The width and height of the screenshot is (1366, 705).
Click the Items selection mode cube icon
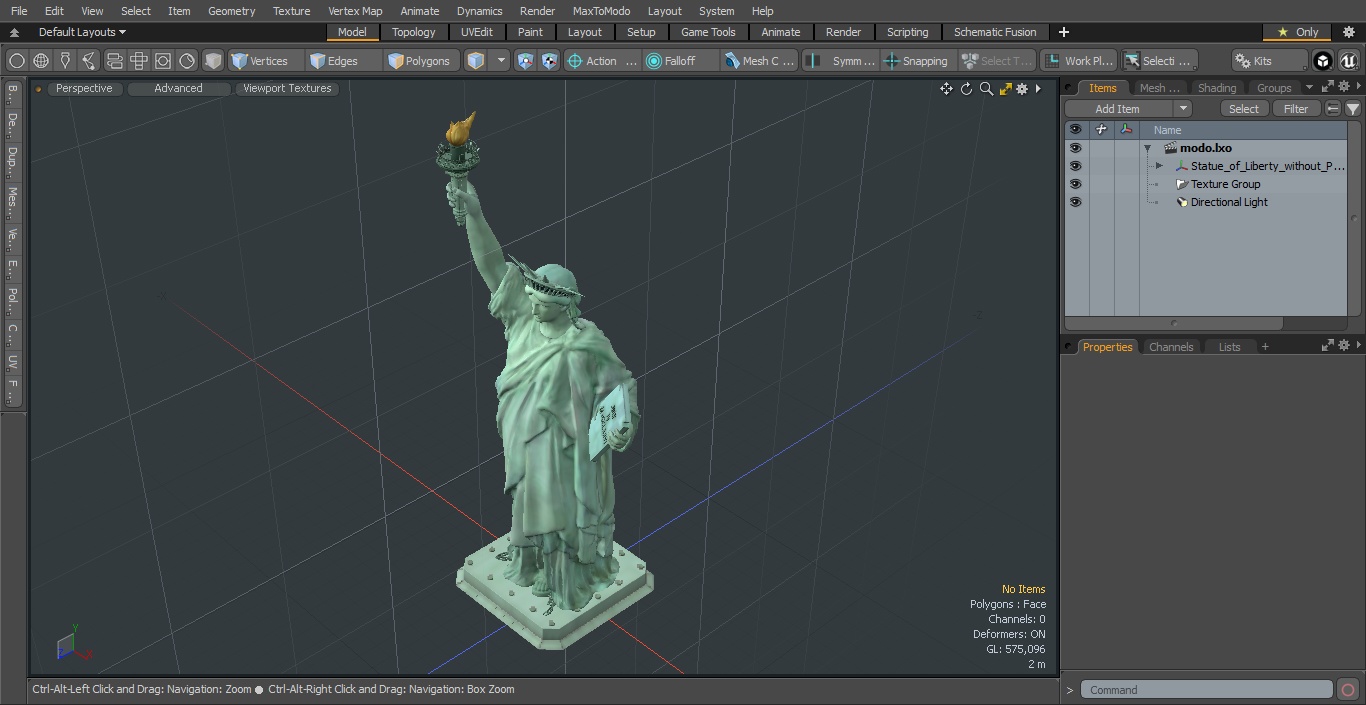(x=476, y=61)
